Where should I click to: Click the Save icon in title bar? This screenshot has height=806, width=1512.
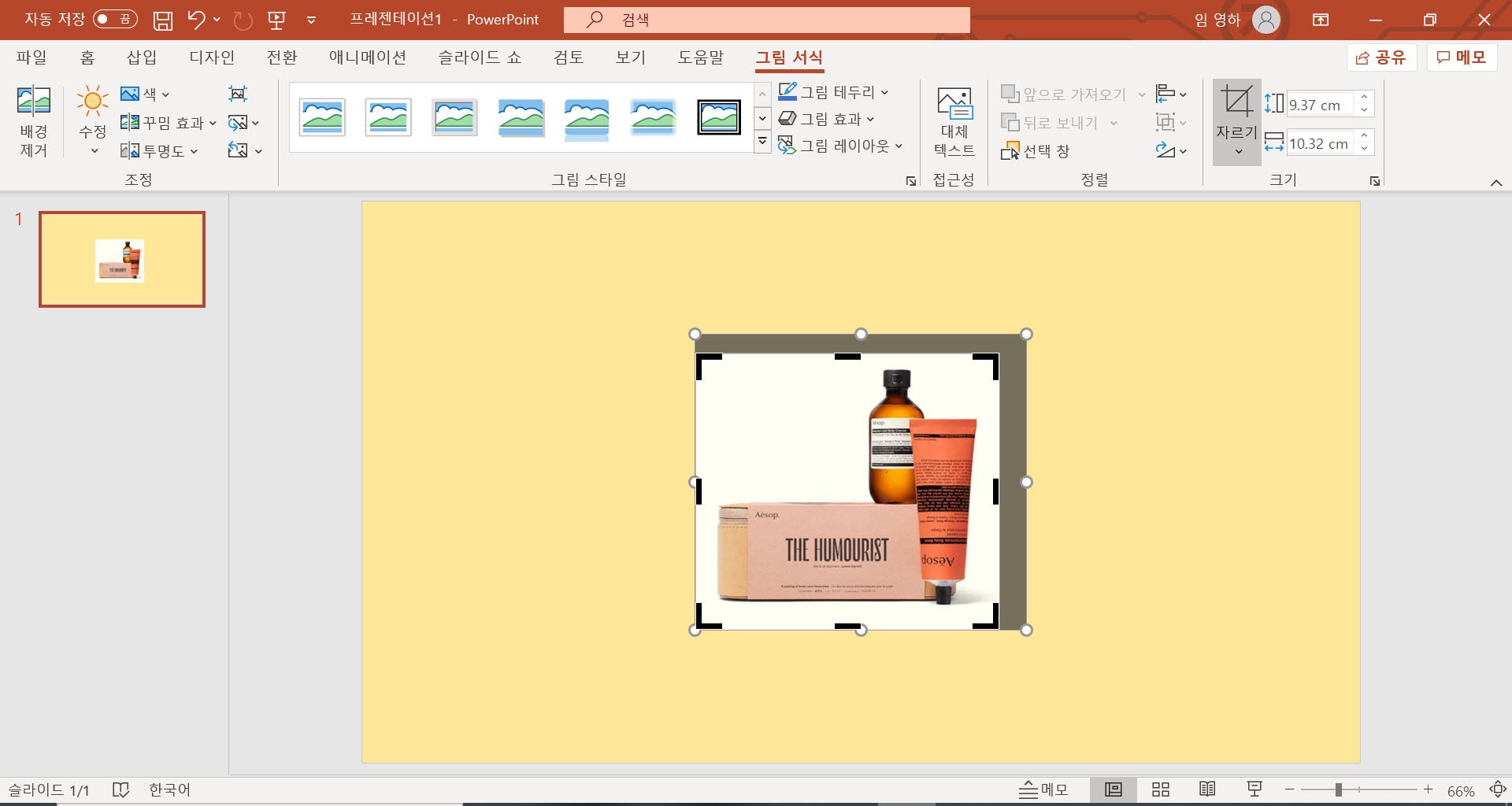pos(162,20)
